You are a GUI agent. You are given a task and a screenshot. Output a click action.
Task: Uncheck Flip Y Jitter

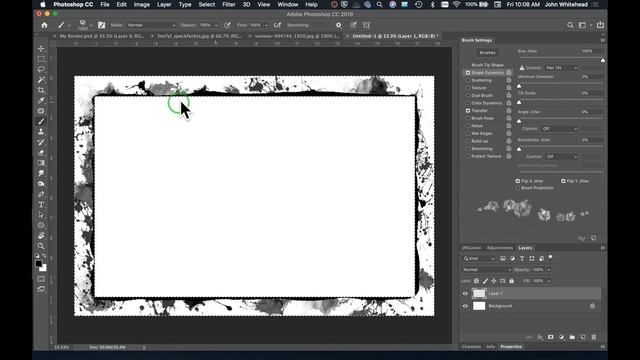pyautogui.click(x=563, y=181)
